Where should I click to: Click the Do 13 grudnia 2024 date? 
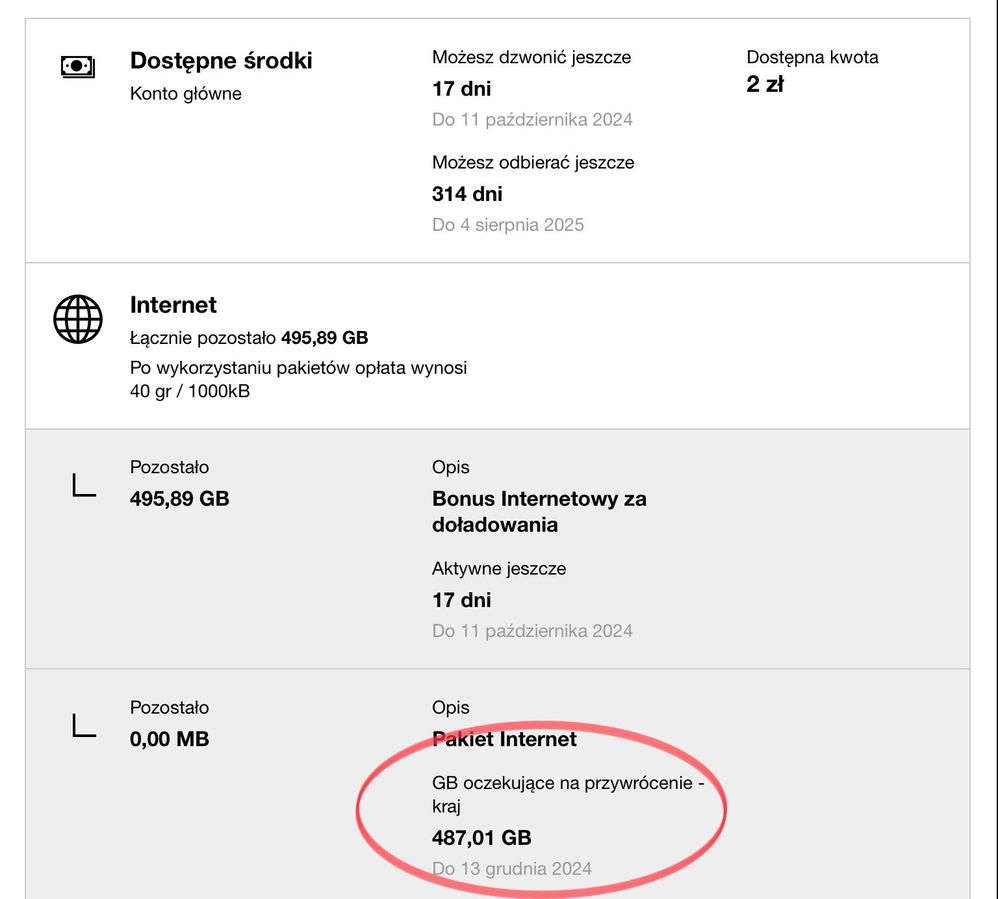[512, 868]
